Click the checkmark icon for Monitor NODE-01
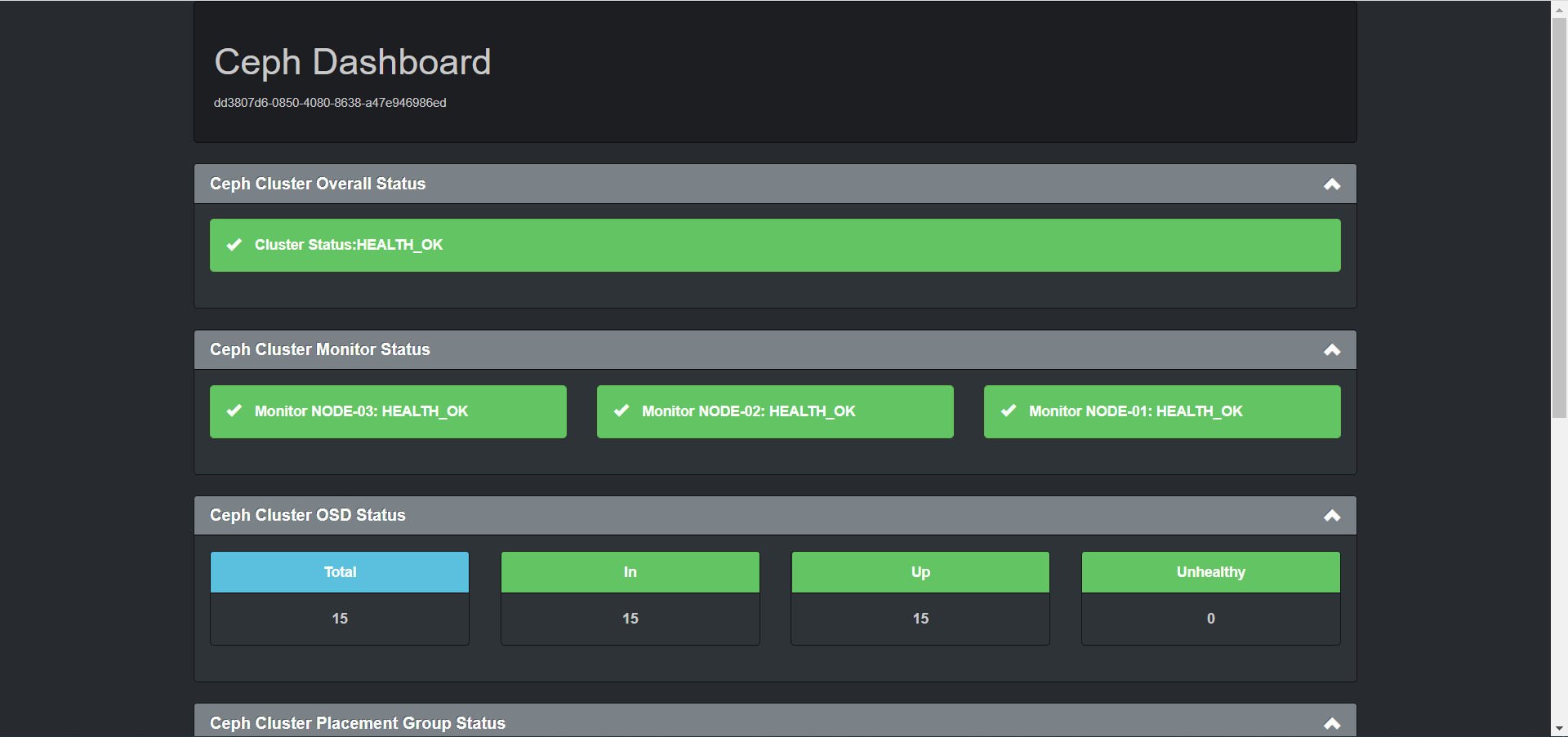This screenshot has width=1568, height=737. pyautogui.click(x=1009, y=411)
